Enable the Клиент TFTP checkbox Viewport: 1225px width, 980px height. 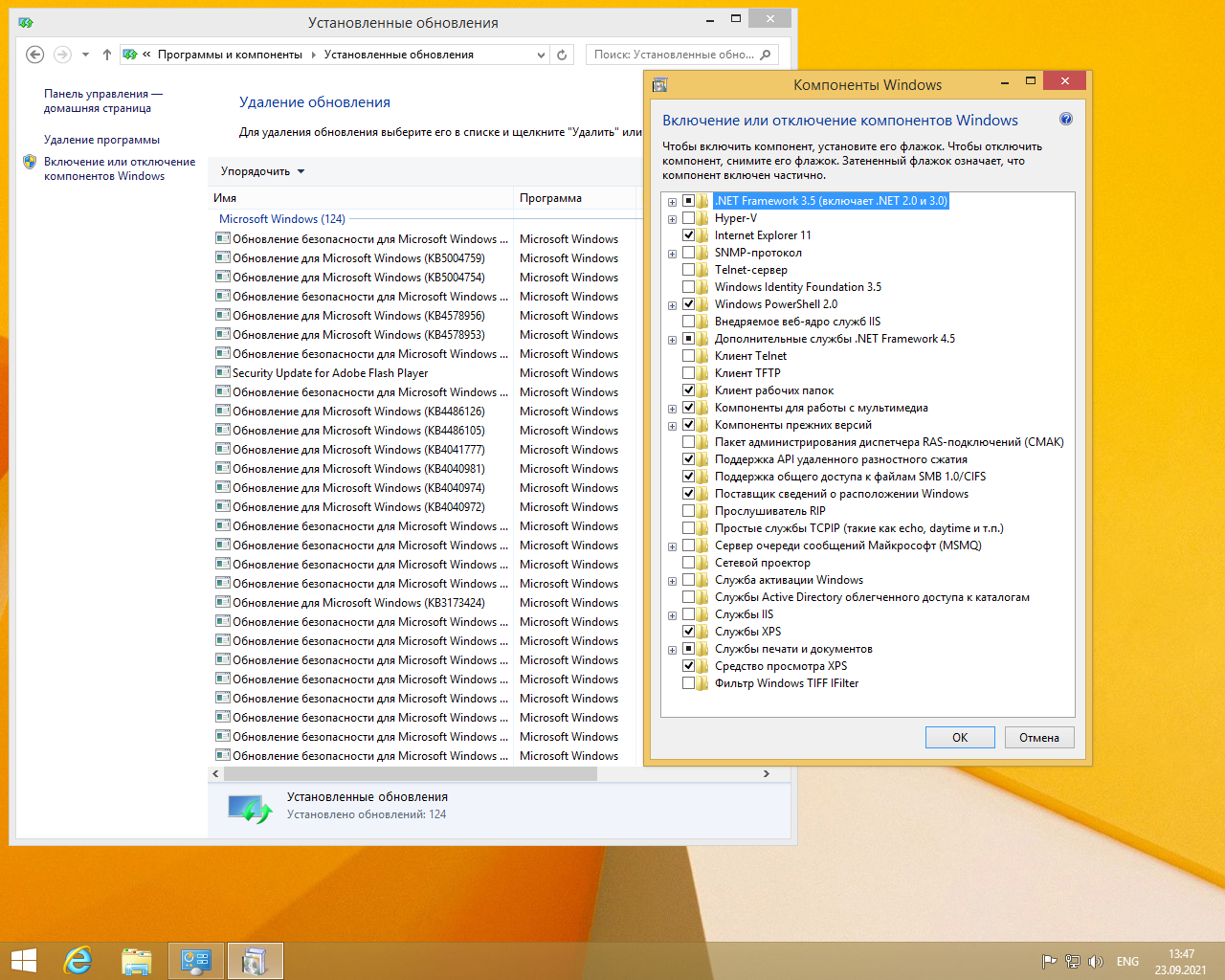(x=688, y=373)
